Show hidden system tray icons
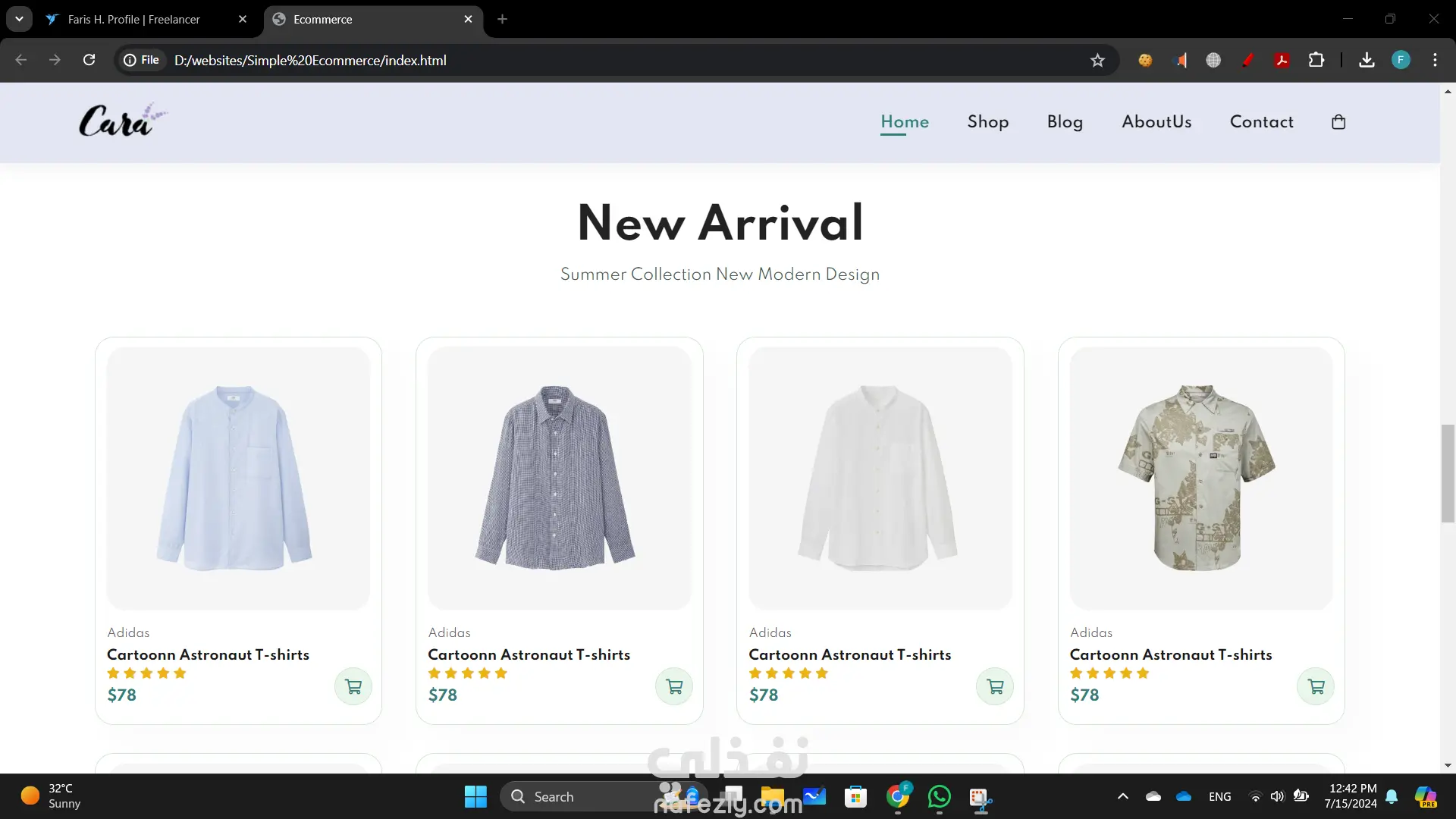Screen dimensions: 1456x819 tap(1123, 797)
